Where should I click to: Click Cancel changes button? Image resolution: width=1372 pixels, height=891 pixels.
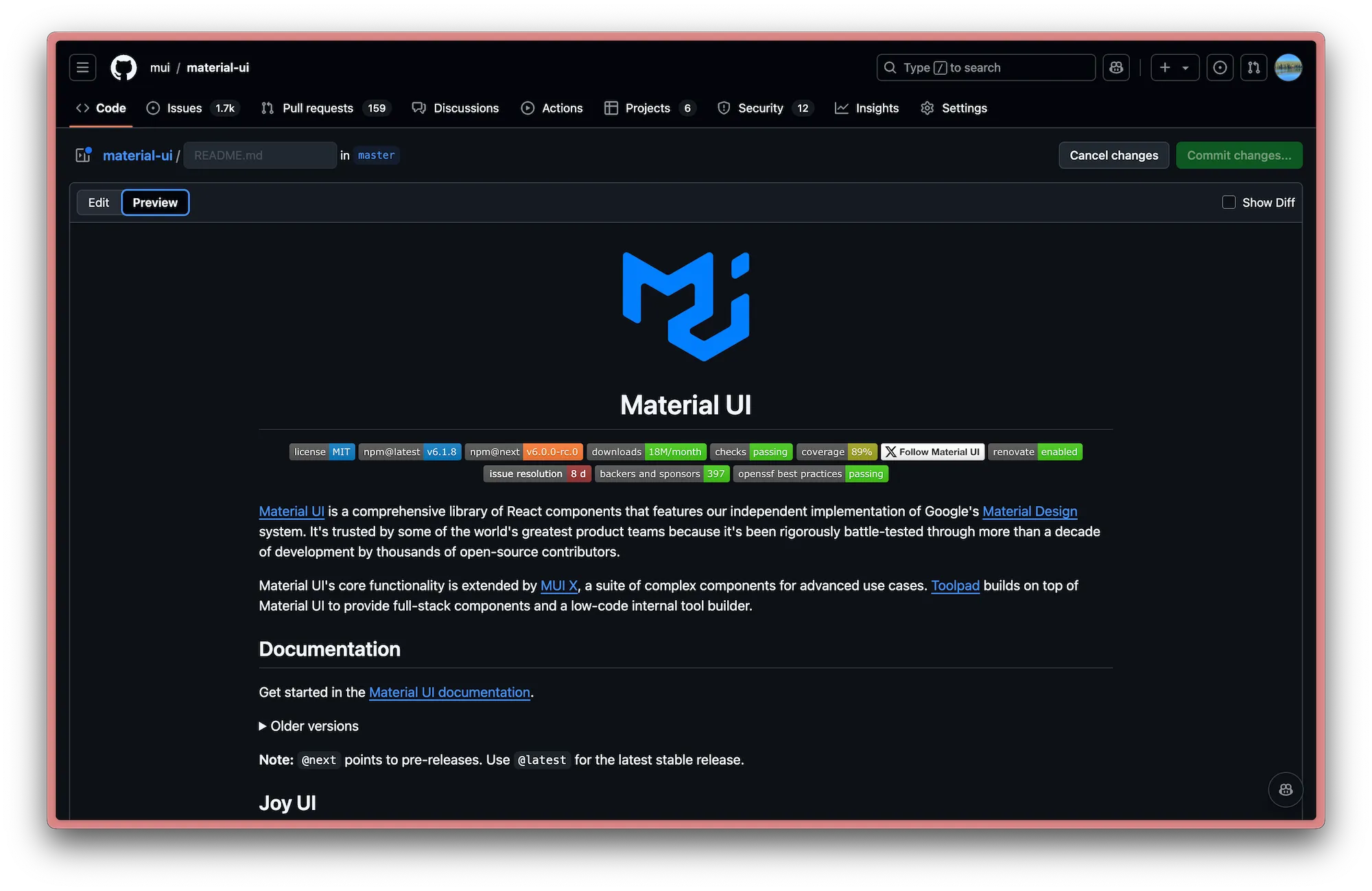click(1113, 155)
